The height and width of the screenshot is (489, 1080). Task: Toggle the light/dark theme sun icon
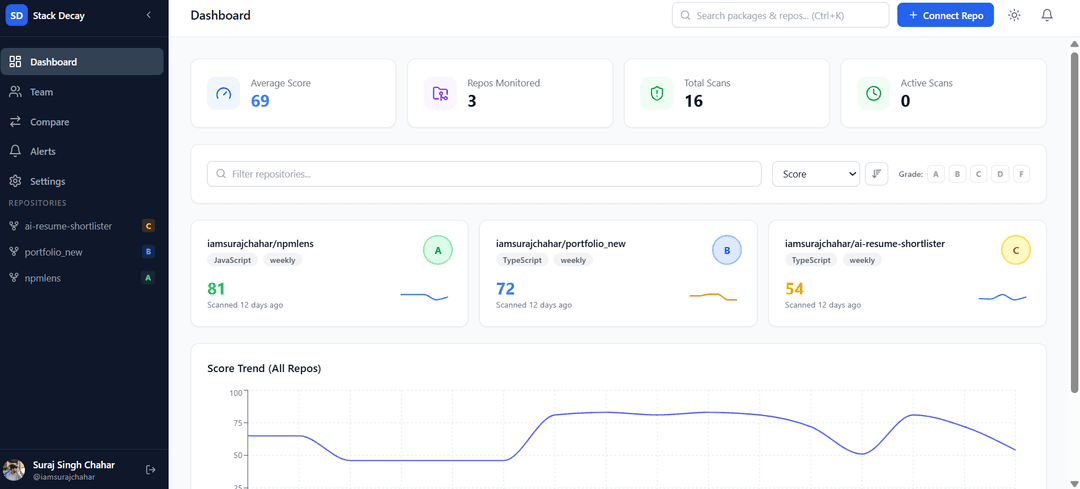pyautogui.click(x=1014, y=15)
